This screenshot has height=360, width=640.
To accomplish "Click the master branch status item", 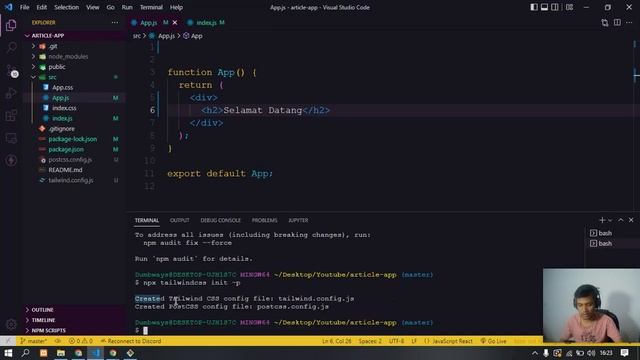I will pyautogui.click(x=33, y=341).
